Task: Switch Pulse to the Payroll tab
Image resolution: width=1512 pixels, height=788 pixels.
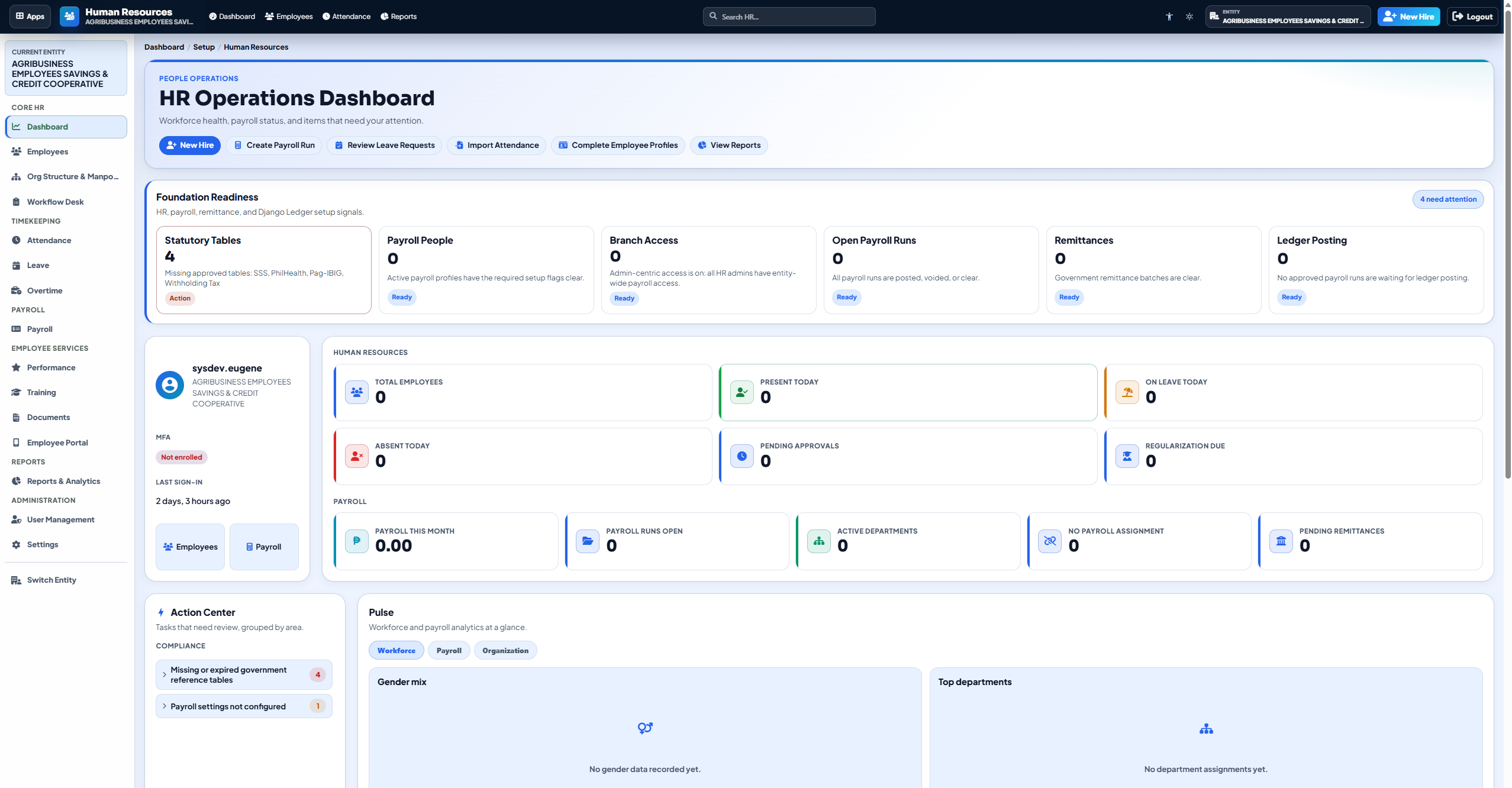Action: 449,651
